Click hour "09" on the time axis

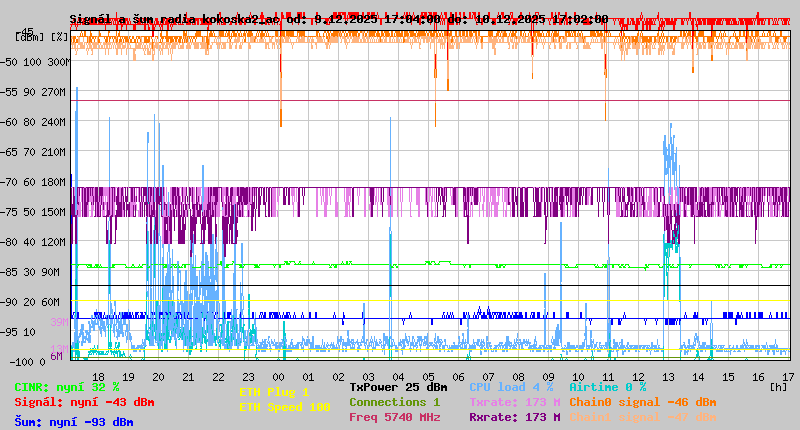[548, 377]
